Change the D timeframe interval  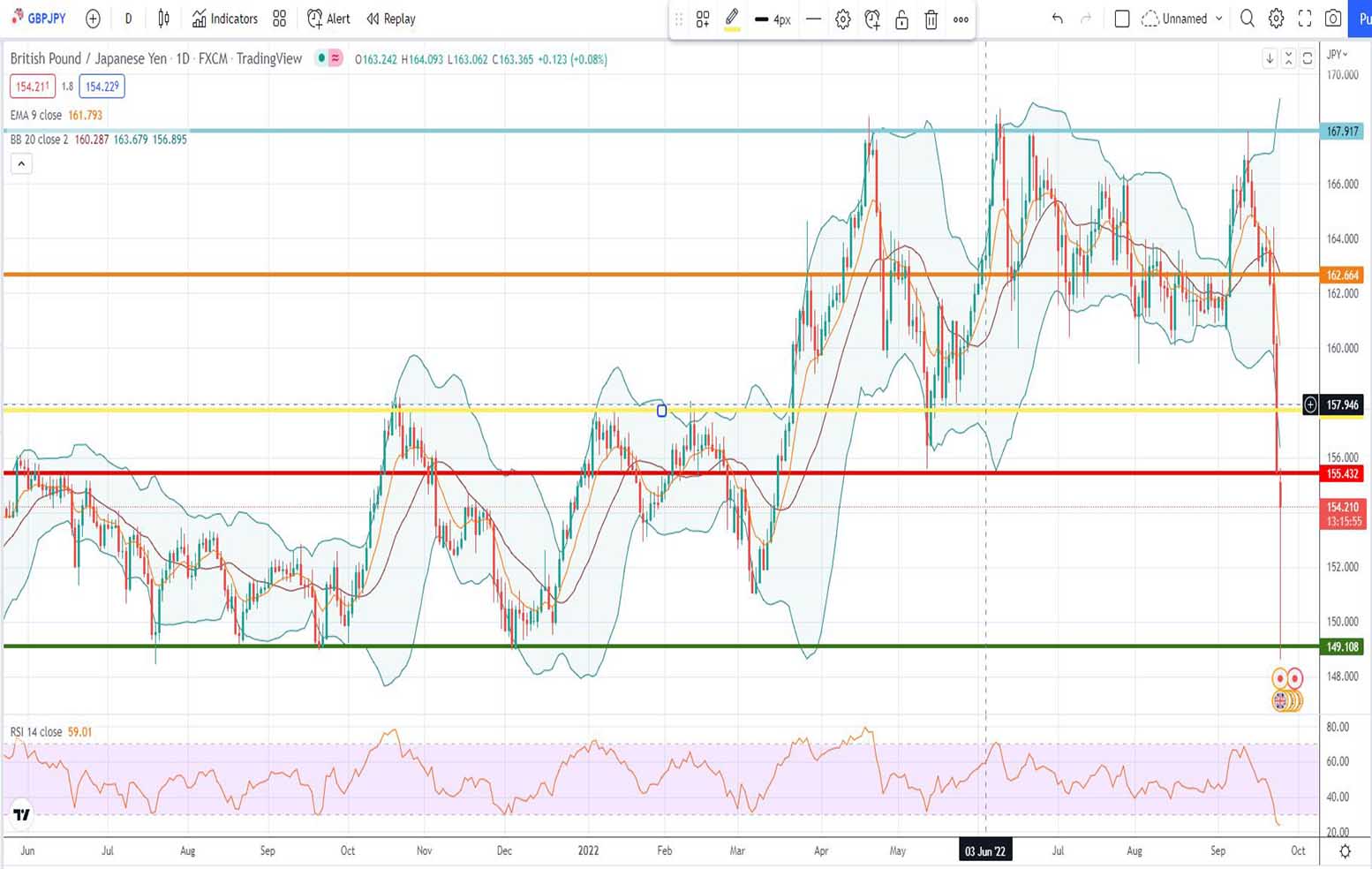[128, 19]
